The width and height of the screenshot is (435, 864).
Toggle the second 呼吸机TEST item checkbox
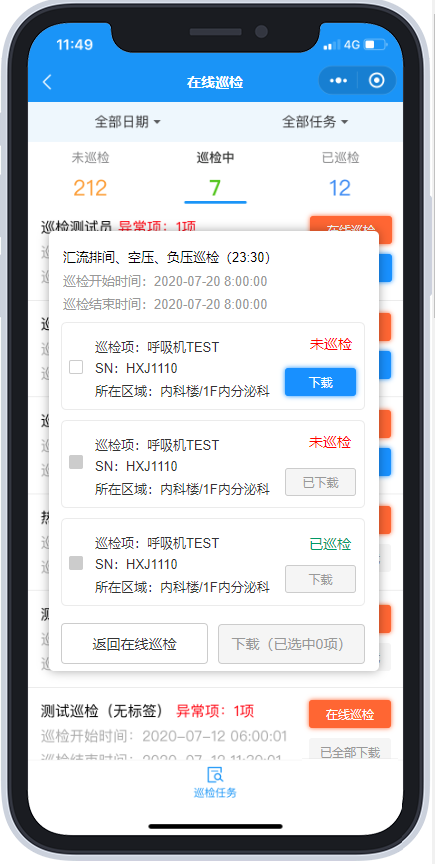(x=76, y=462)
